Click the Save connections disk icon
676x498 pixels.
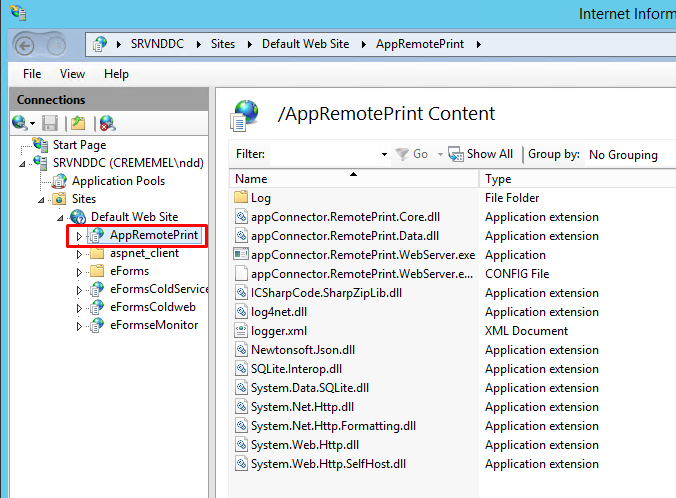point(50,123)
